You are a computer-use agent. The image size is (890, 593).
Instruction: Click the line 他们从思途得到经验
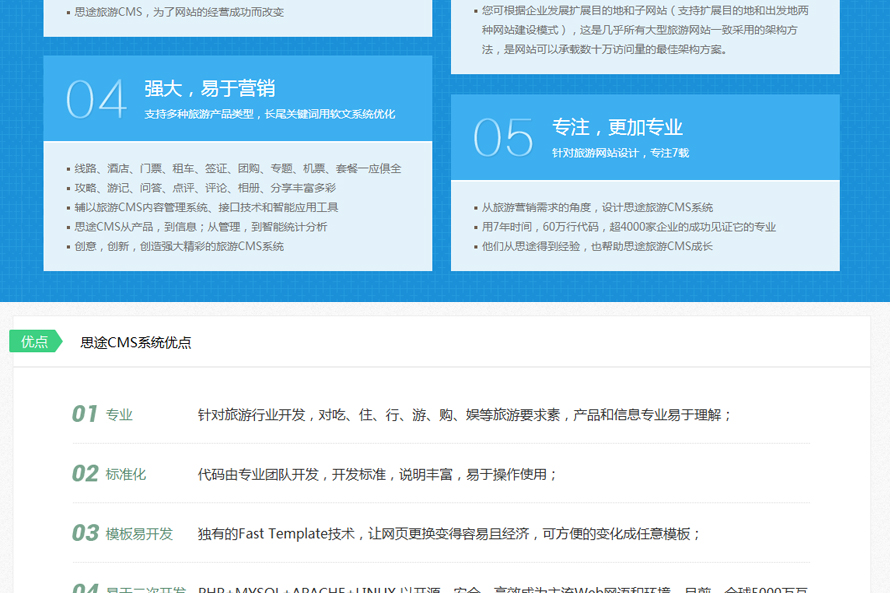597,246
